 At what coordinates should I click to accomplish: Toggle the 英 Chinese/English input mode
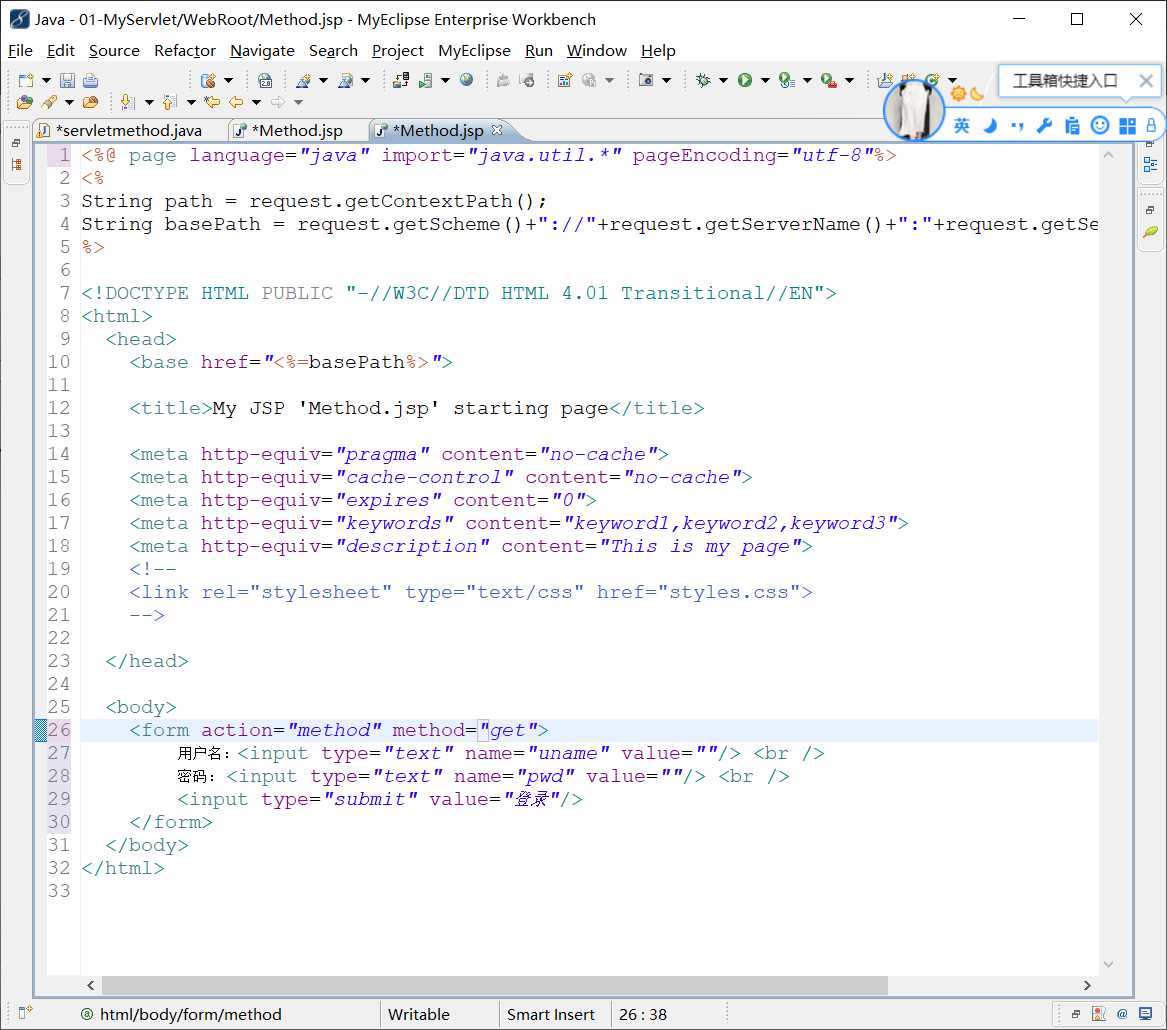coord(962,125)
